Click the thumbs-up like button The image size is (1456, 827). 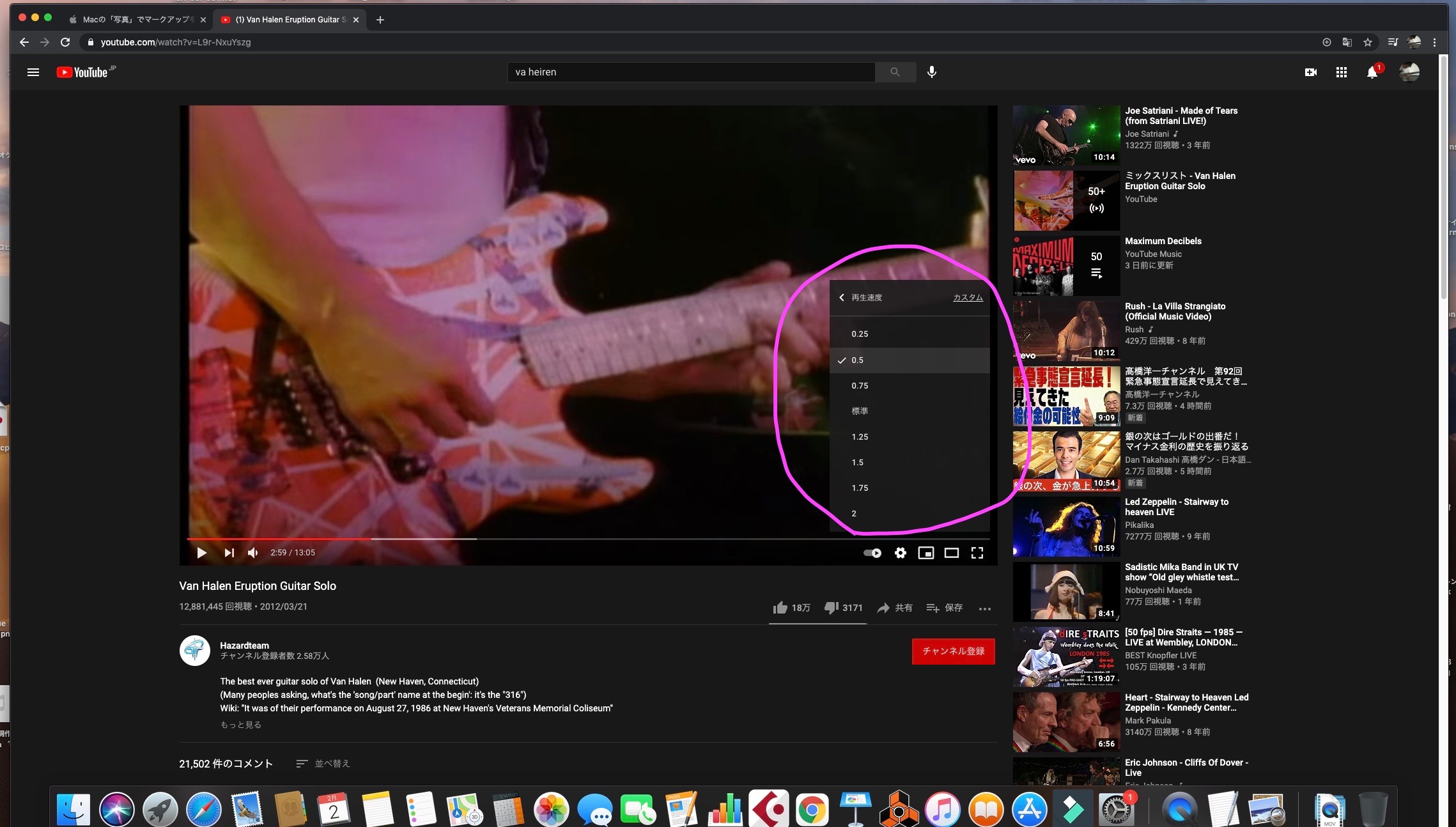click(780, 608)
